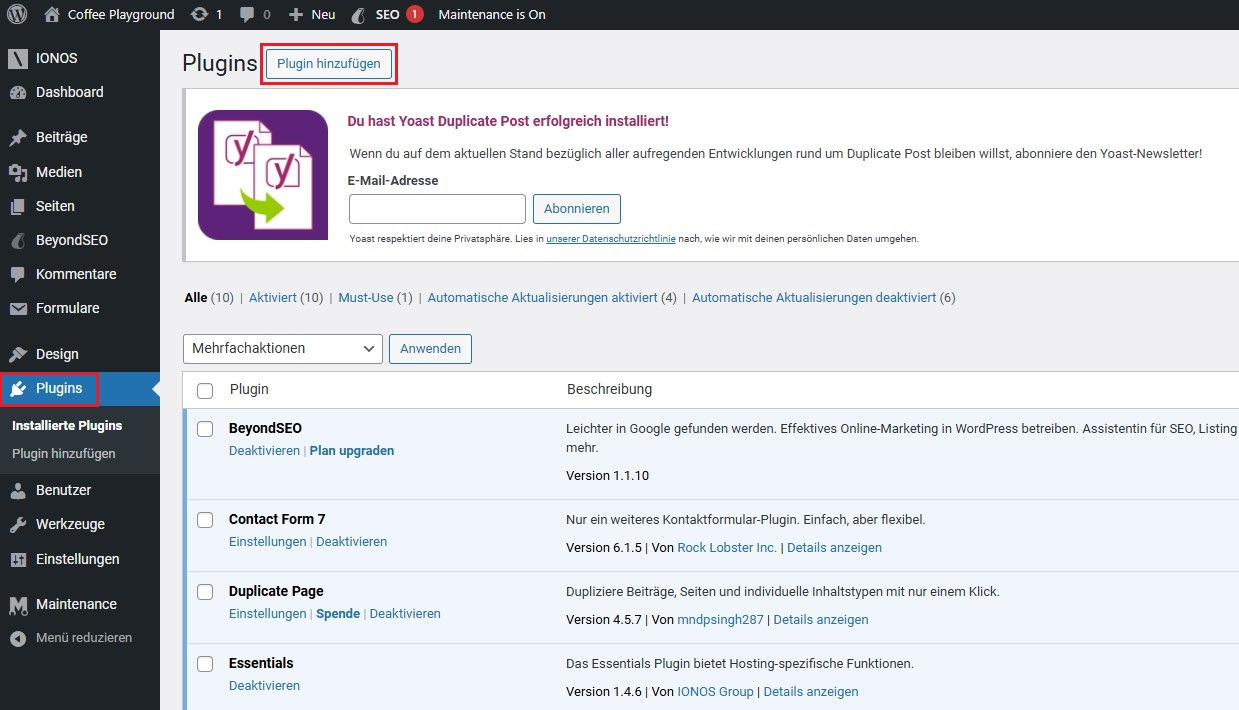Screen dimensions: 1239x710
Task: Click the Kommentare speech bubble icon
Action: [17, 274]
